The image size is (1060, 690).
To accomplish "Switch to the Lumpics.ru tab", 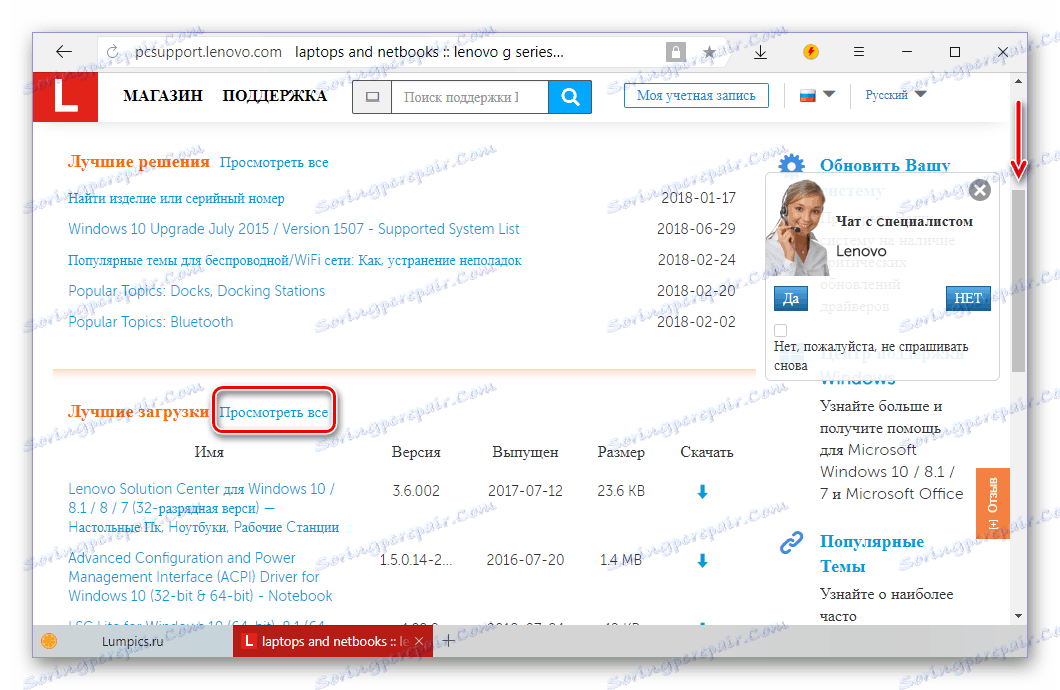I will click(132, 641).
